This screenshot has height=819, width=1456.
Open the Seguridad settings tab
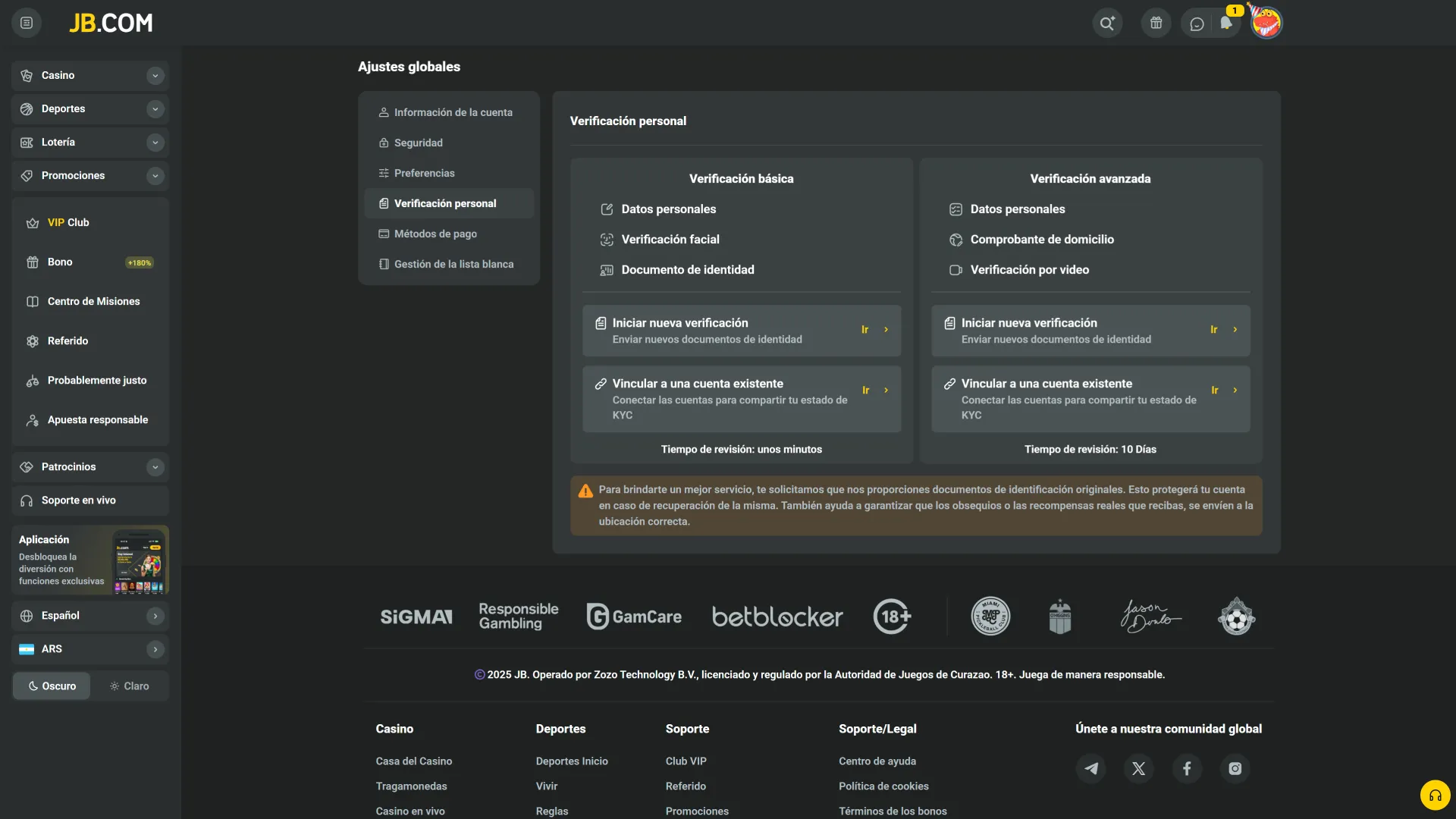pos(418,143)
